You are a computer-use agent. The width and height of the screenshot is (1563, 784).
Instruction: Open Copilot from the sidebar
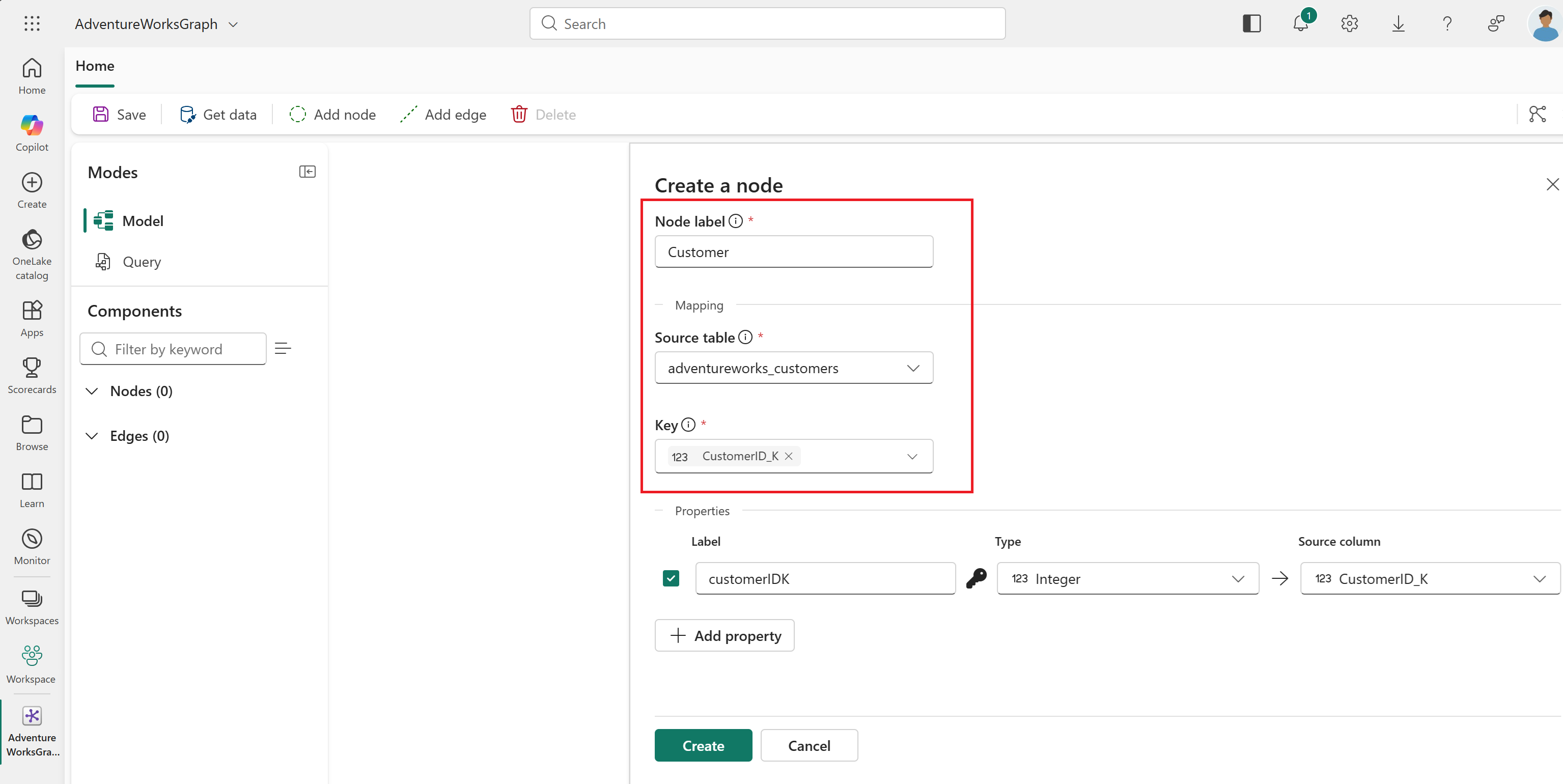coord(32,133)
